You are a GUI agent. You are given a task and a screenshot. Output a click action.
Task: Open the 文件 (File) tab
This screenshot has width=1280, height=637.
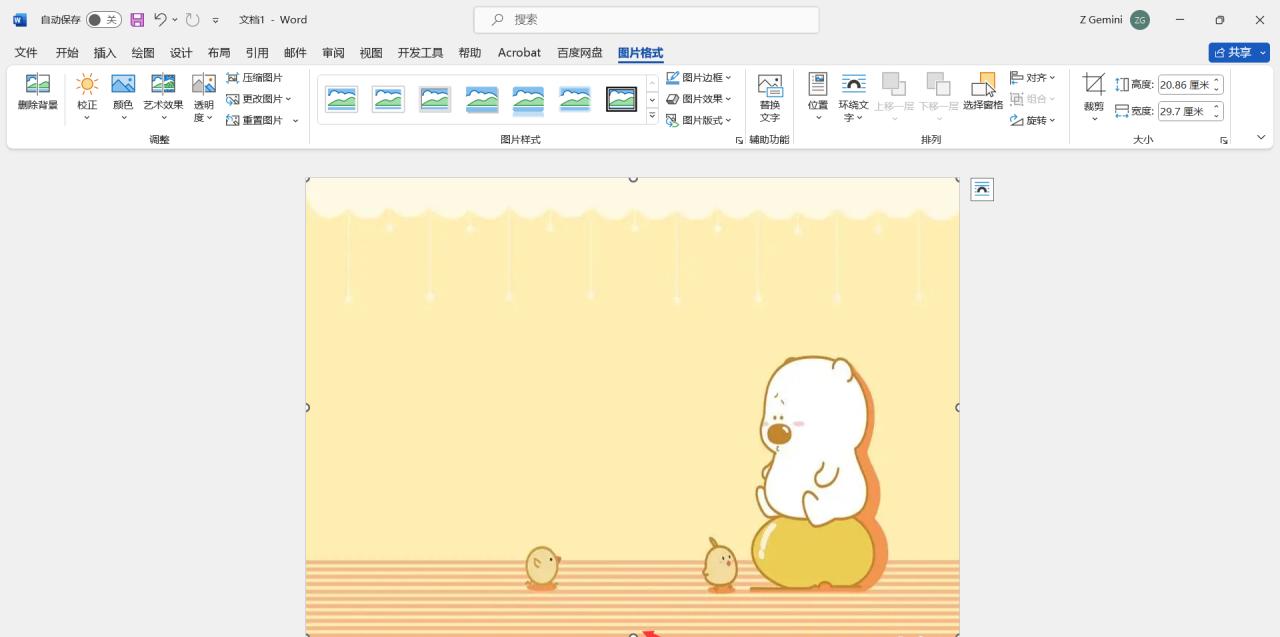click(x=26, y=53)
